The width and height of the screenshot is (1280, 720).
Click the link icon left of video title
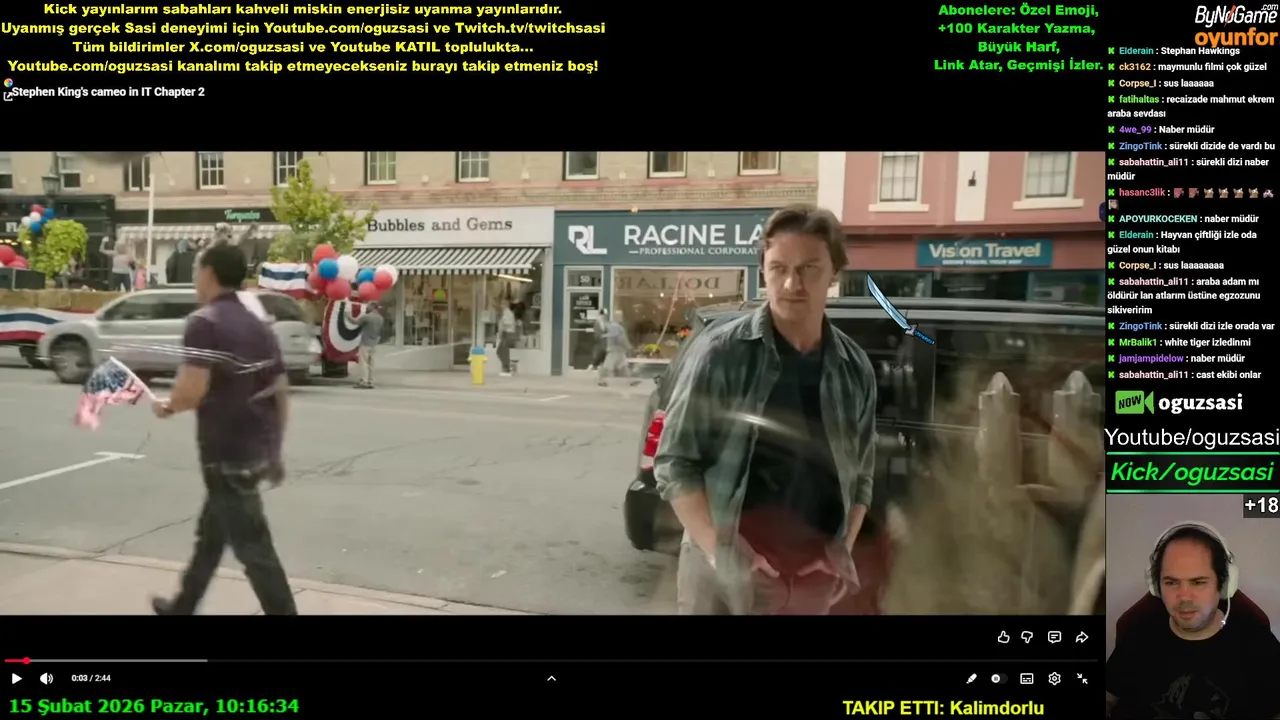click(7, 94)
